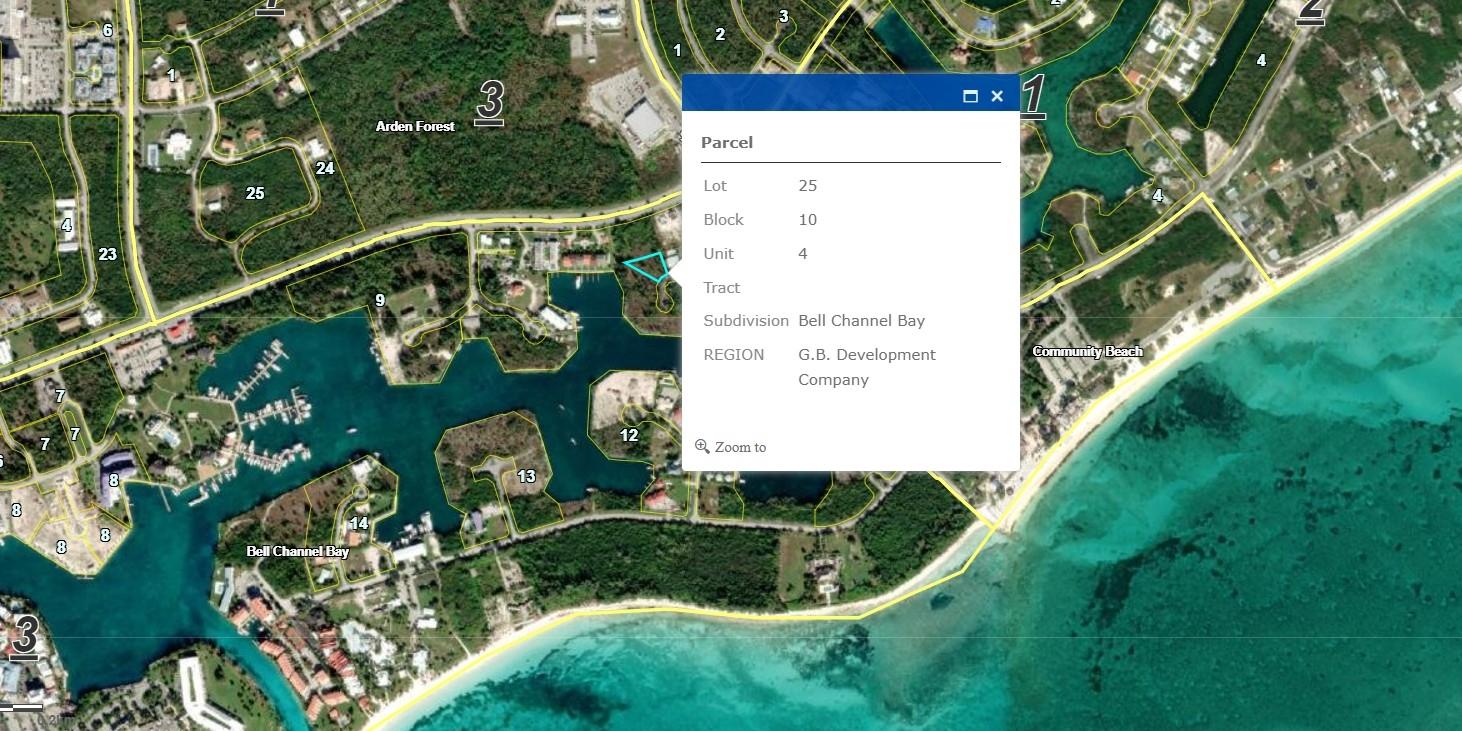This screenshot has height=731, width=1462.
Task: Select parcel 23 on the map
Action: [x=107, y=254]
